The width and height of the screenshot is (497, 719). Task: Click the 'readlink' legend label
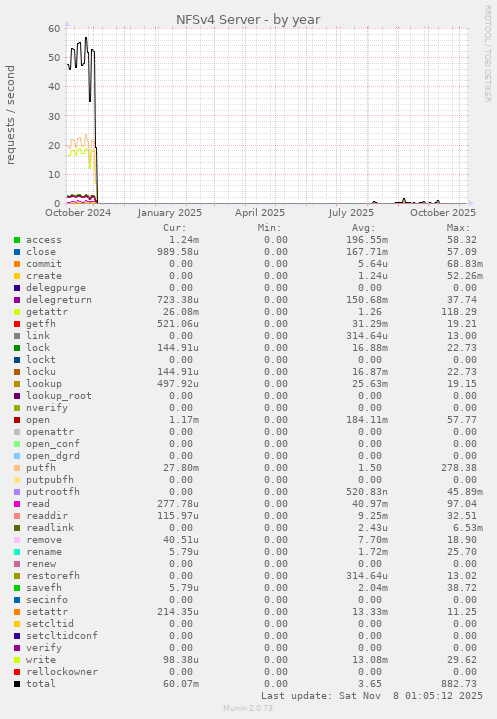[50, 528]
